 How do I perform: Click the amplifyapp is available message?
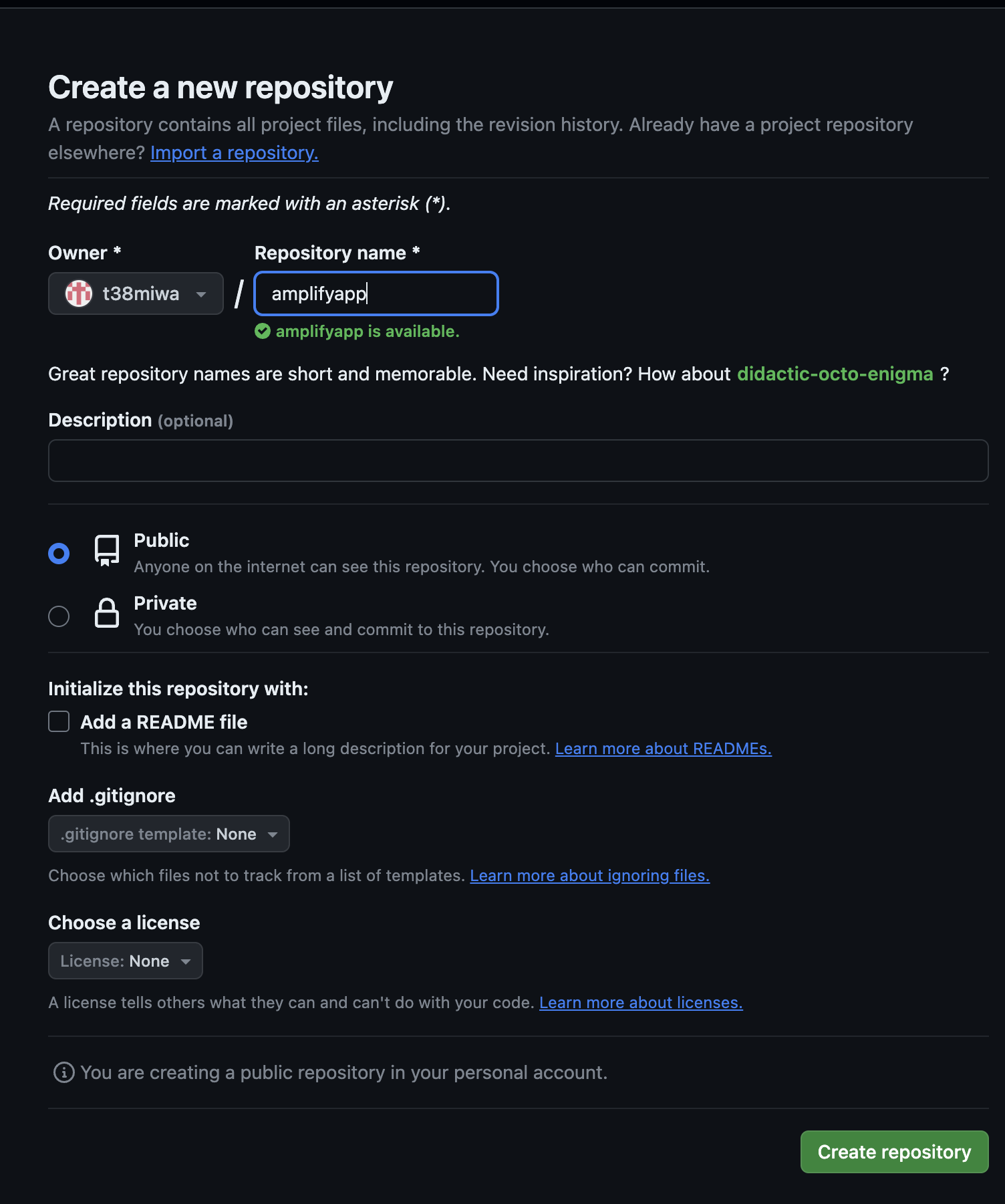click(368, 331)
